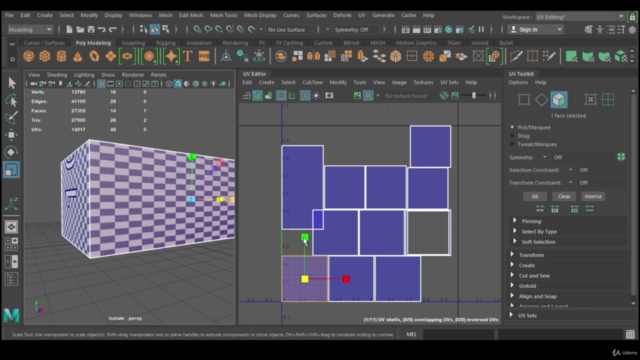Toggle UV Editor grid display icon
Viewport: 640px width, 360px height.
coord(305,96)
